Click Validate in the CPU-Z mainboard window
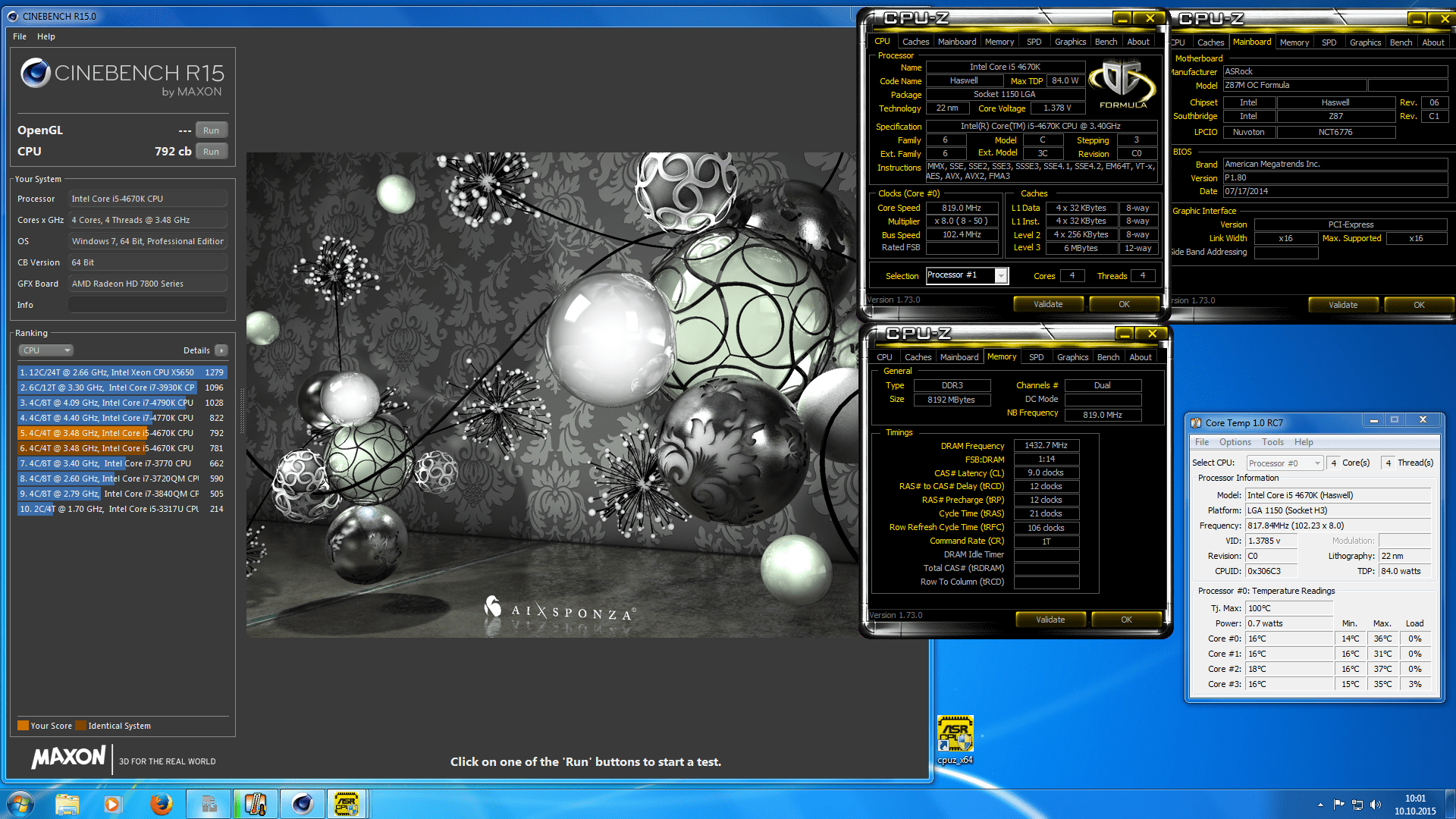The image size is (1456, 819). pyautogui.click(x=1343, y=305)
